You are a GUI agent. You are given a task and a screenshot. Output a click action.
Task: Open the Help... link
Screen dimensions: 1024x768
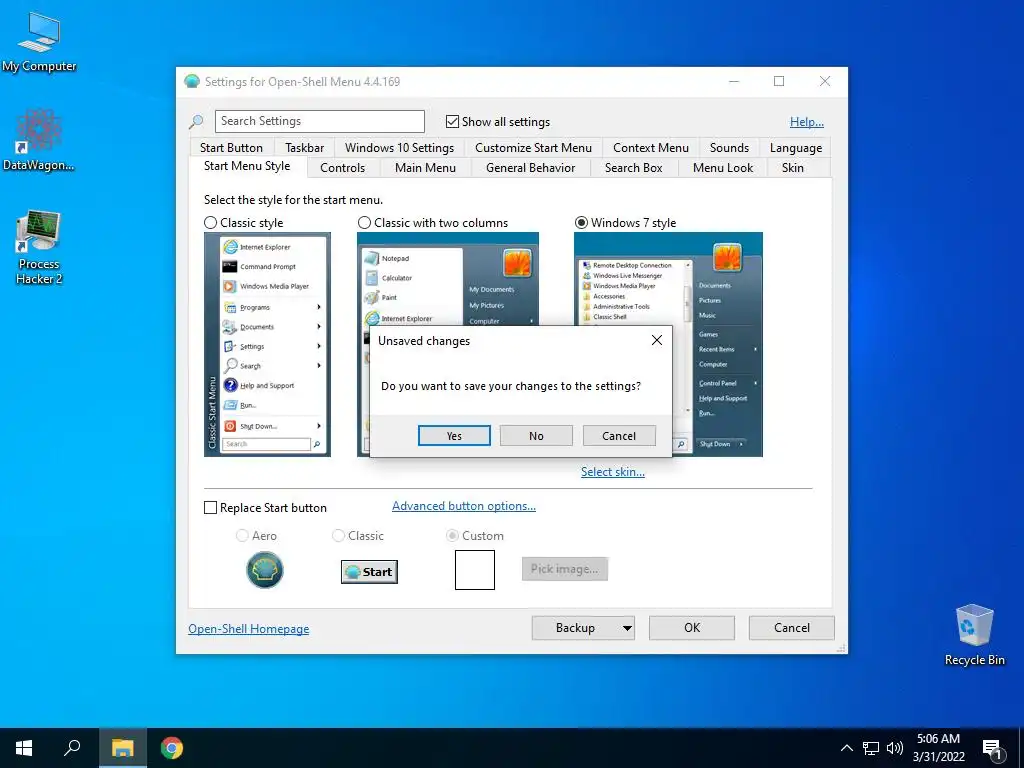(x=807, y=121)
